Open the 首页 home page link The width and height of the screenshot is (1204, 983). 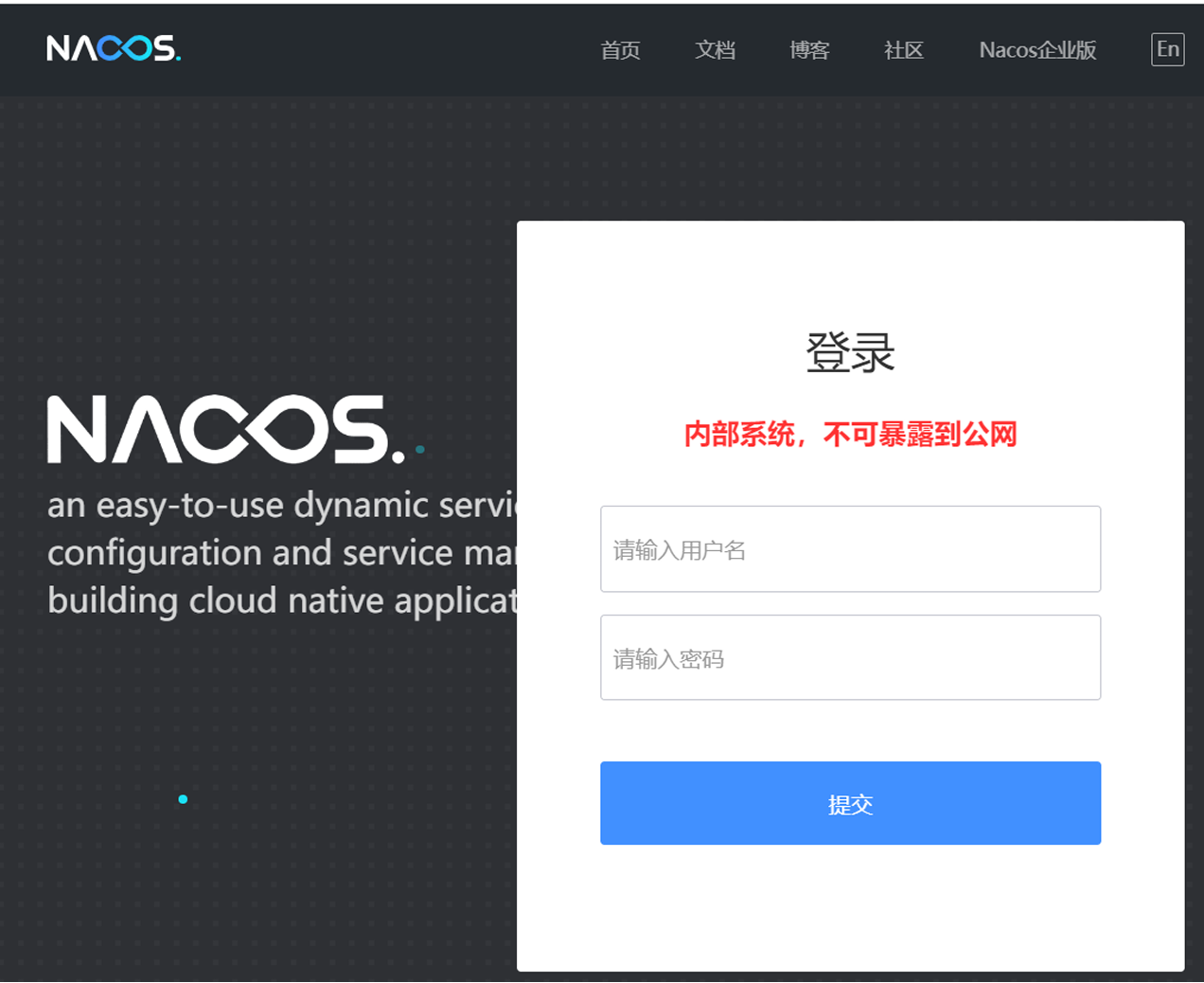coord(620,50)
